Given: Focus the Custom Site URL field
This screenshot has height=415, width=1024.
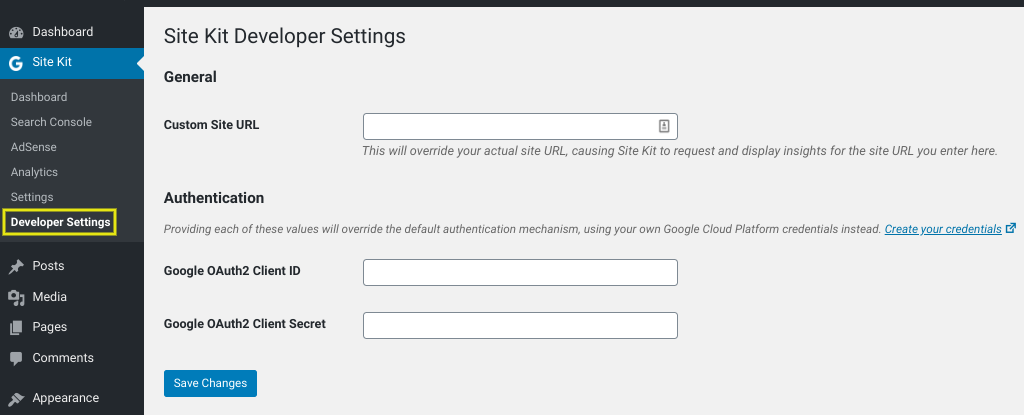Looking at the screenshot, I should coord(508,126).
